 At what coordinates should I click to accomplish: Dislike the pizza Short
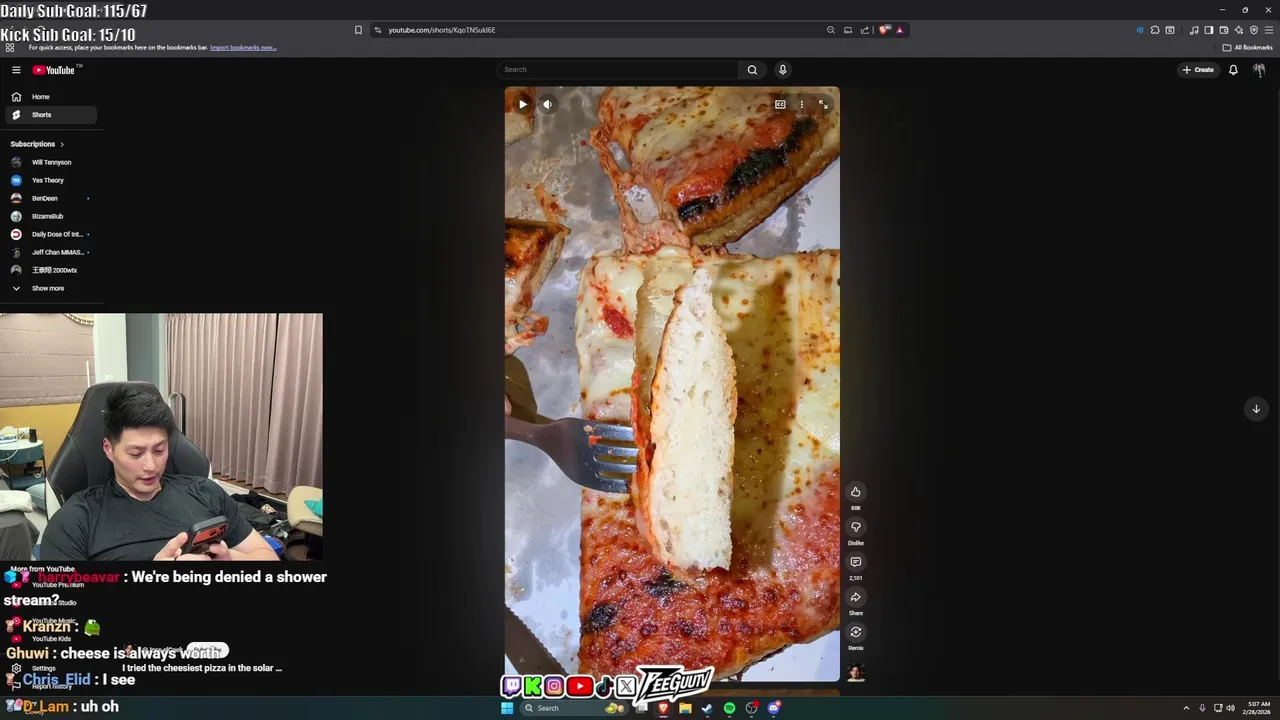[x=856, y=527]
